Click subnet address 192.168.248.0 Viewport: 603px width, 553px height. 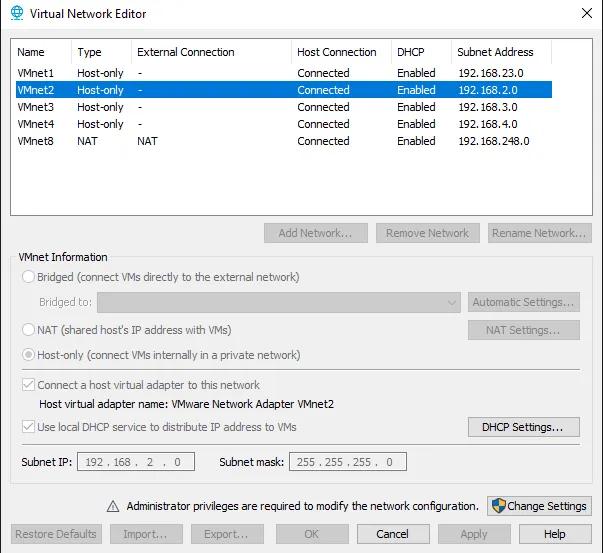tap(494, 141)
